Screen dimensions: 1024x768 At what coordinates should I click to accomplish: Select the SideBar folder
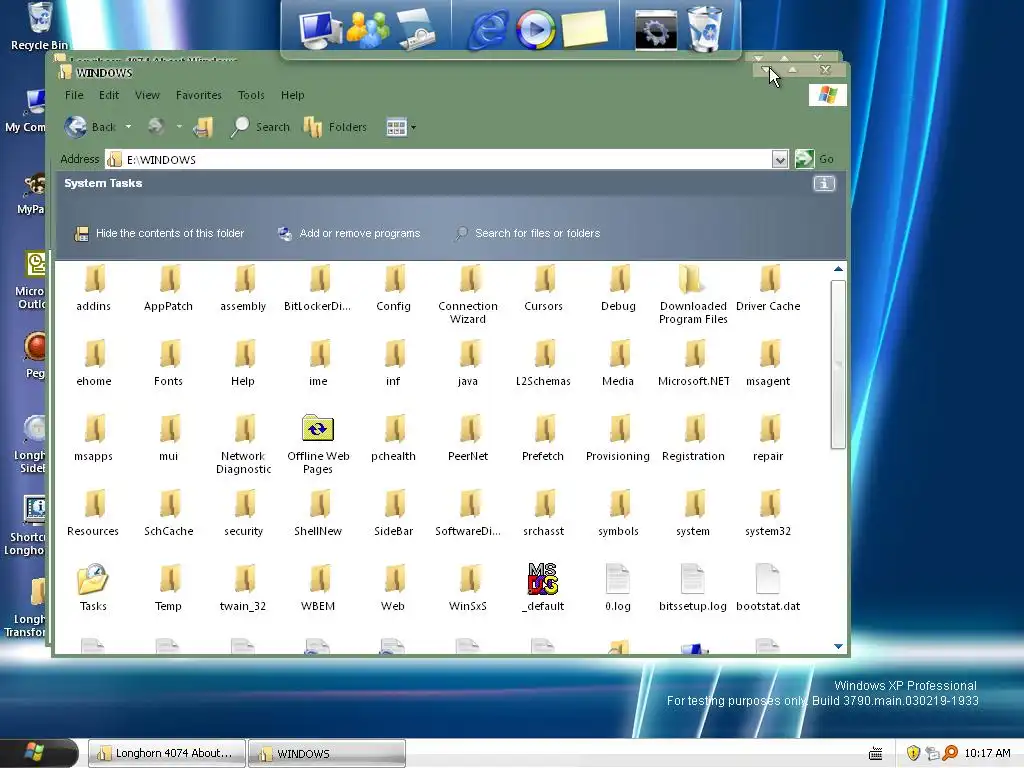(393, 513)
